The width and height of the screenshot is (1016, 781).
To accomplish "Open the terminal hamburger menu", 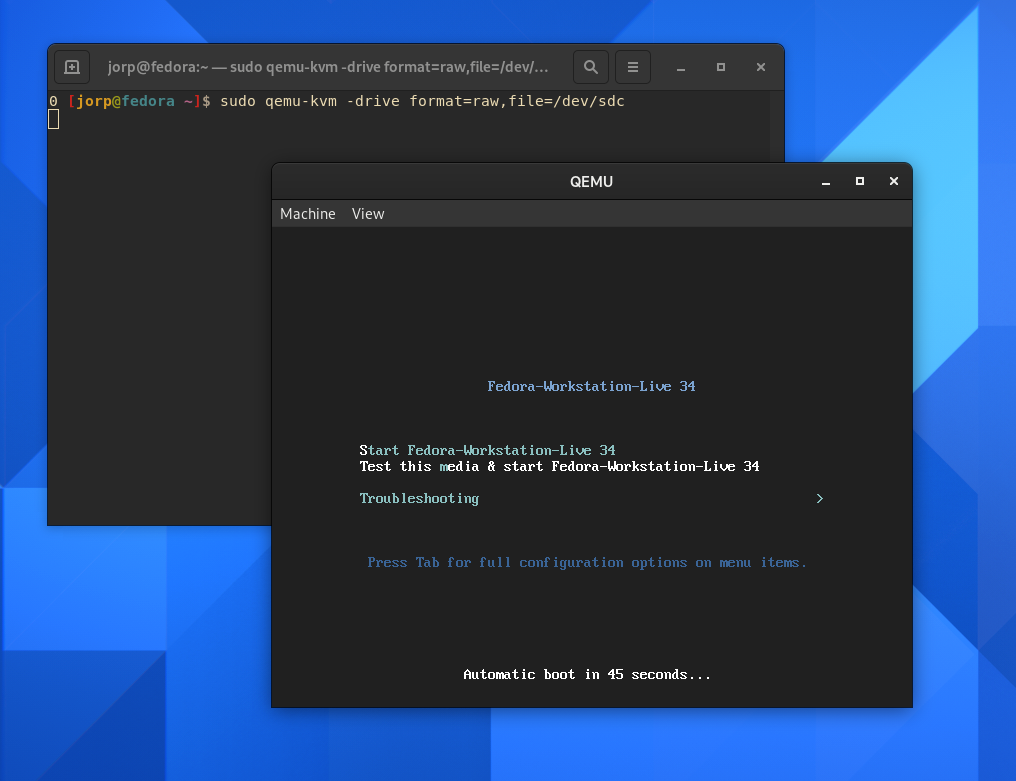I will (x=632, y=67).
